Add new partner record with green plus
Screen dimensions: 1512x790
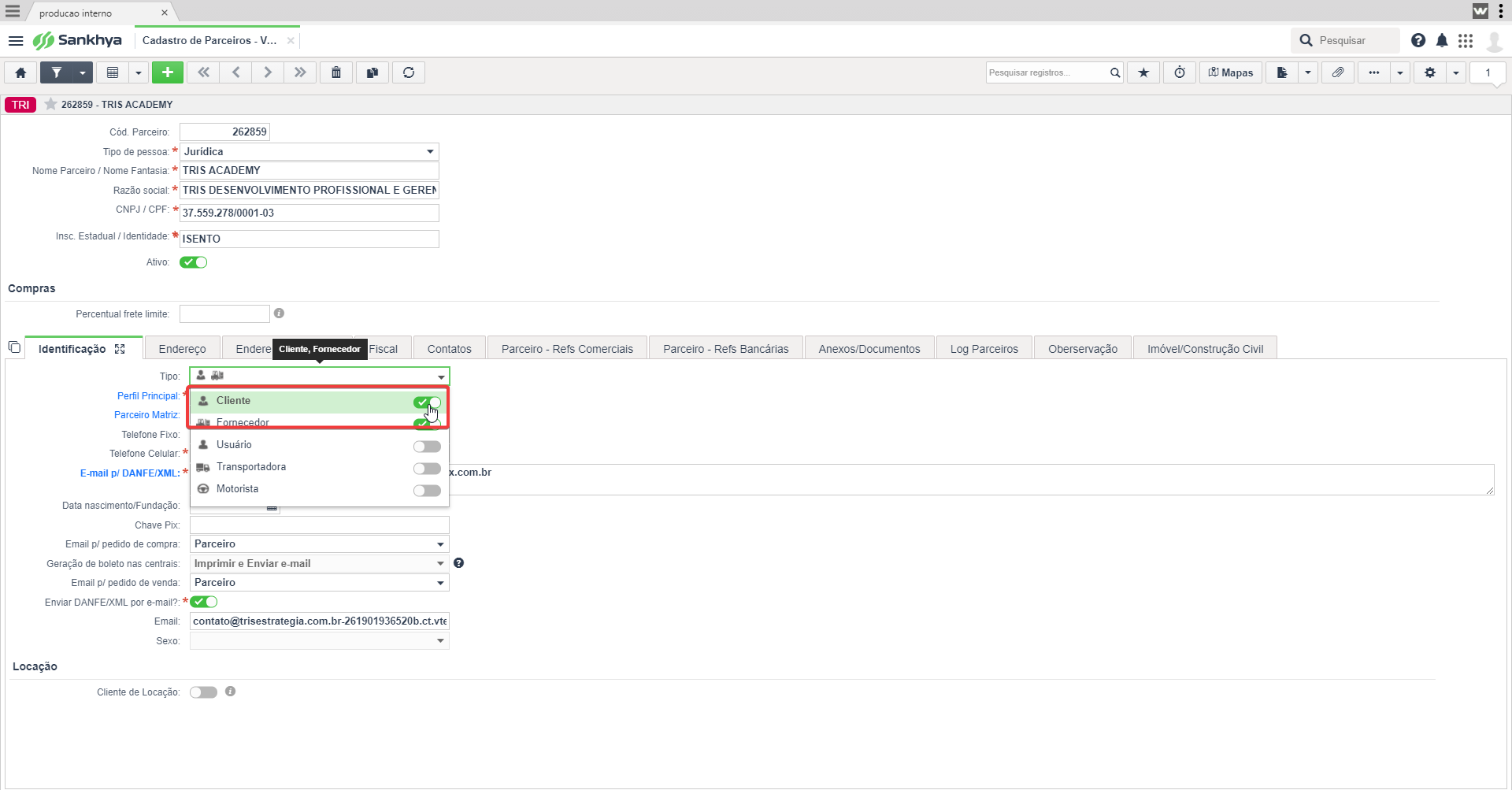[168, 72]
